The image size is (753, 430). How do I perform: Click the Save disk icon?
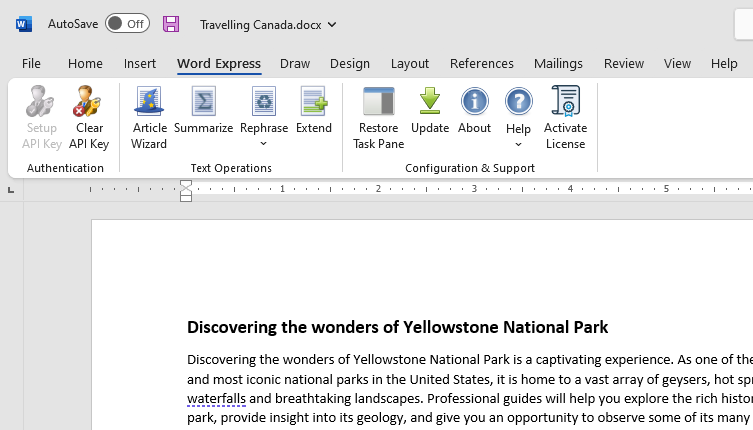click(x=171, y=24)
